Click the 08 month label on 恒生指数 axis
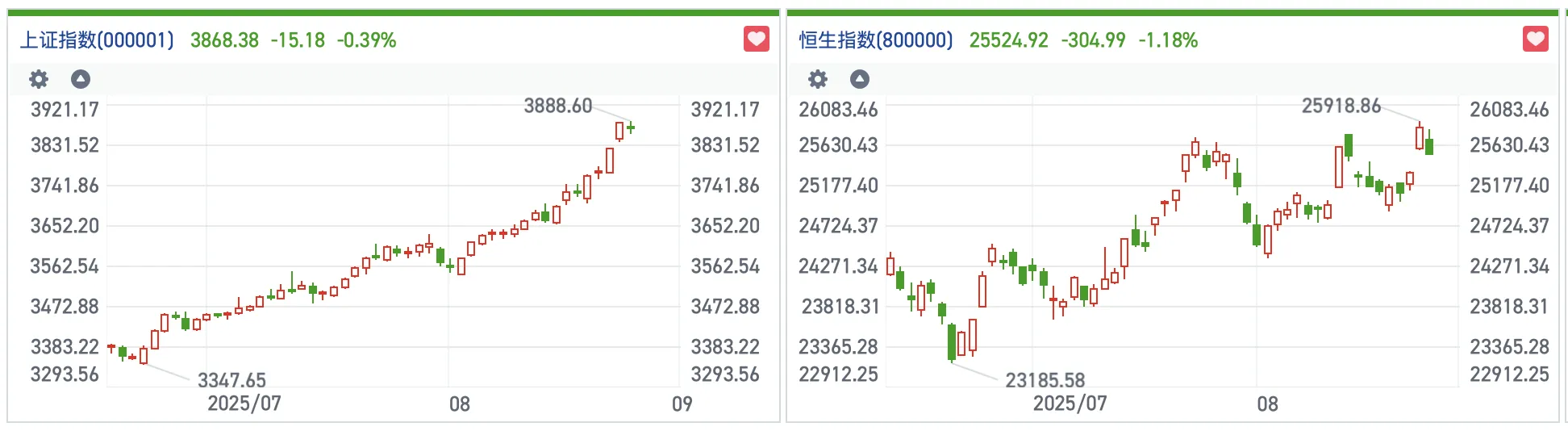This screenshot has height=431, width=1568. tap(1267, 404)
